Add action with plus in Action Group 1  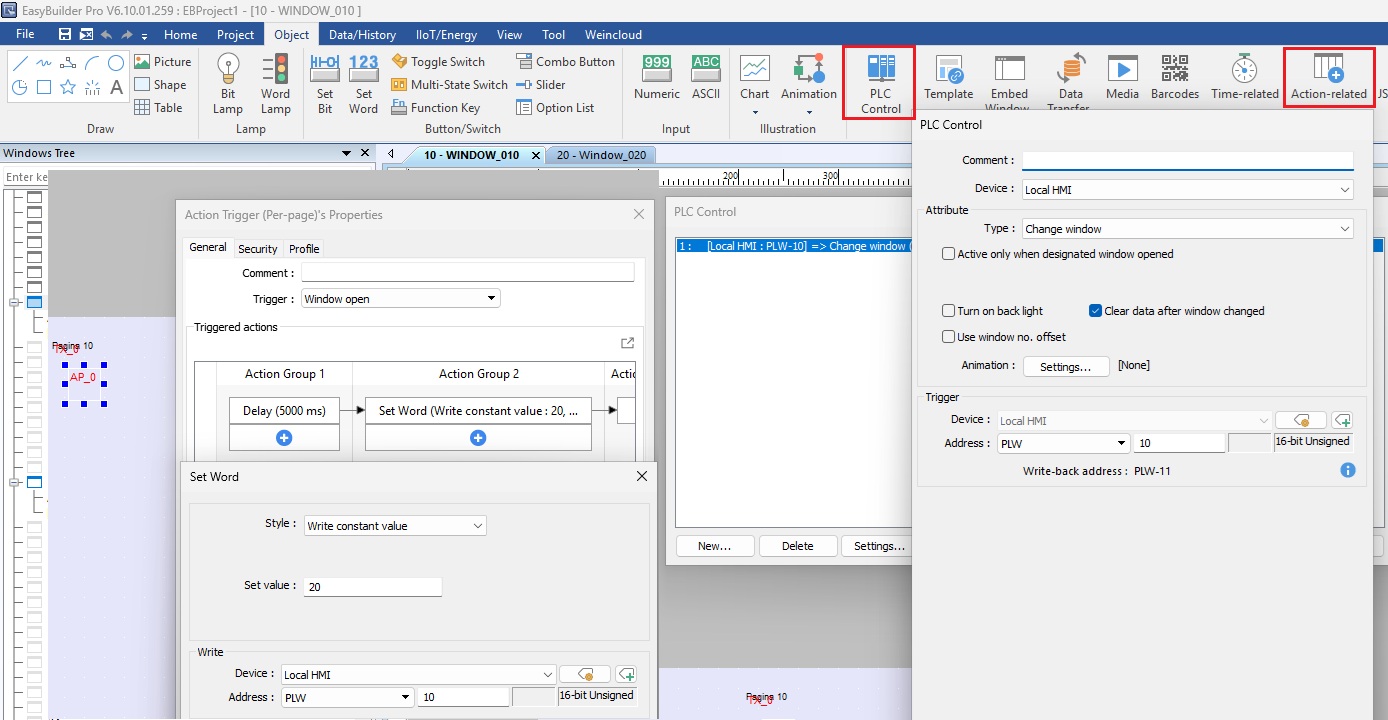coord(284,438)
